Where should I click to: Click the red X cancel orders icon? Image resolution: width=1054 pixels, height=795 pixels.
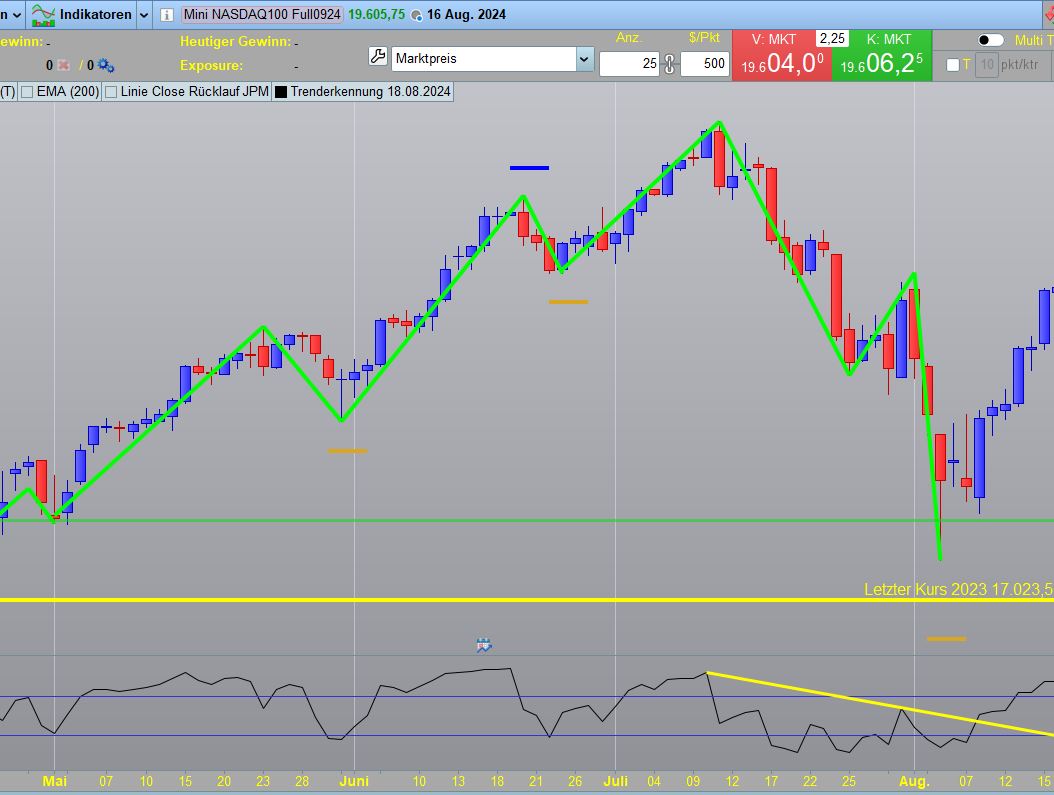pos(64,65)
